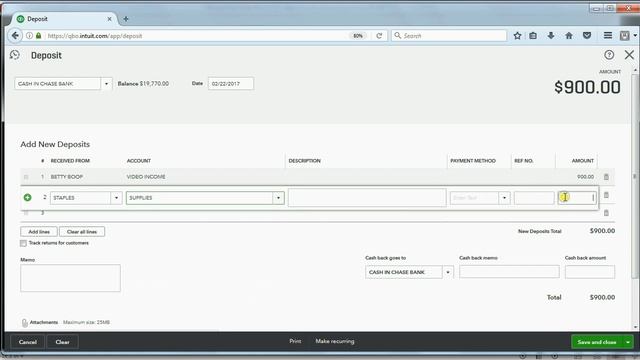Click green add icon on line 2

click(x=27, y=198)
